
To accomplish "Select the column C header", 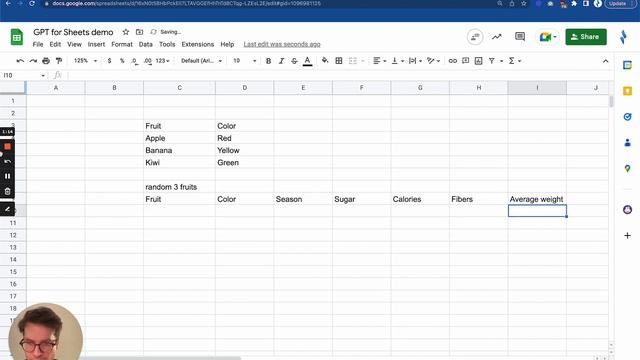I will [x=180, y=88].
